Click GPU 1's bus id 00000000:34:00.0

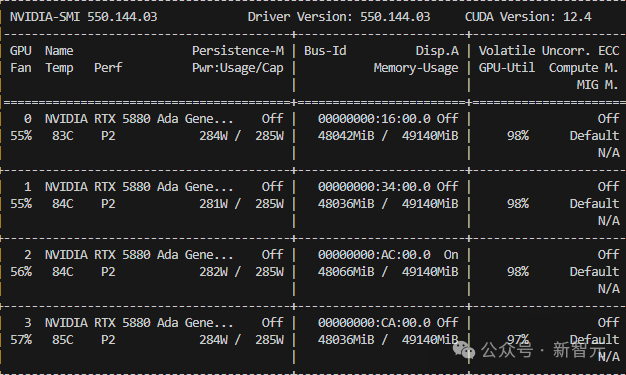coord(374,187)
